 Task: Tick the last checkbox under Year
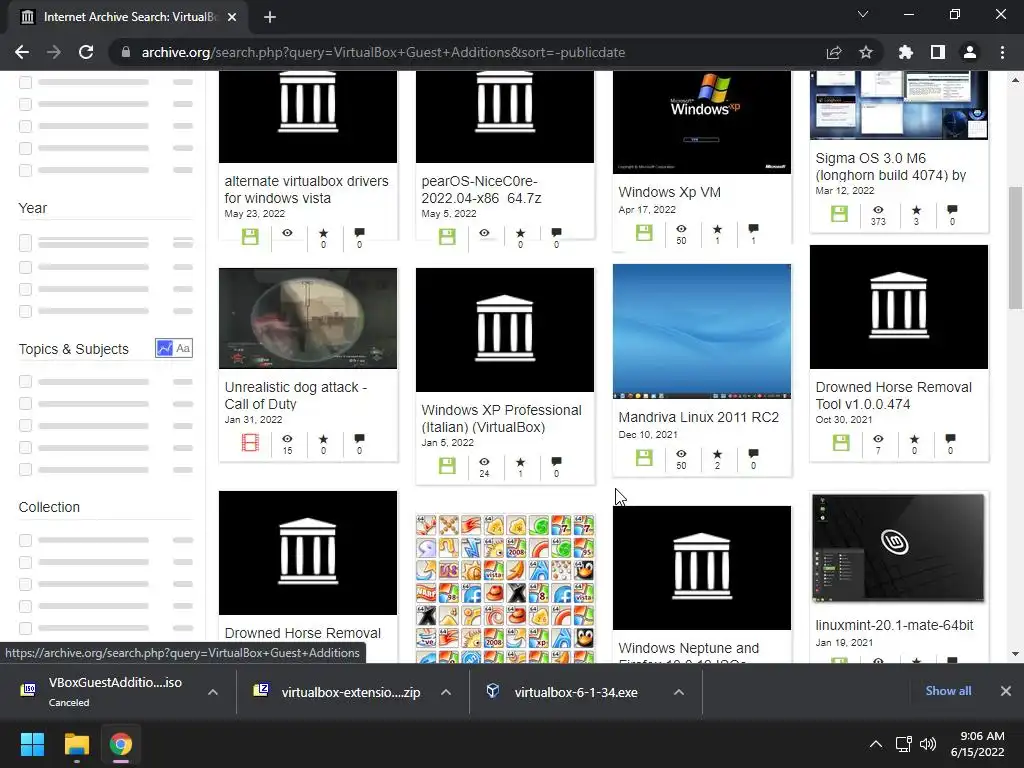pyautogui.click(x=25, y=312)
